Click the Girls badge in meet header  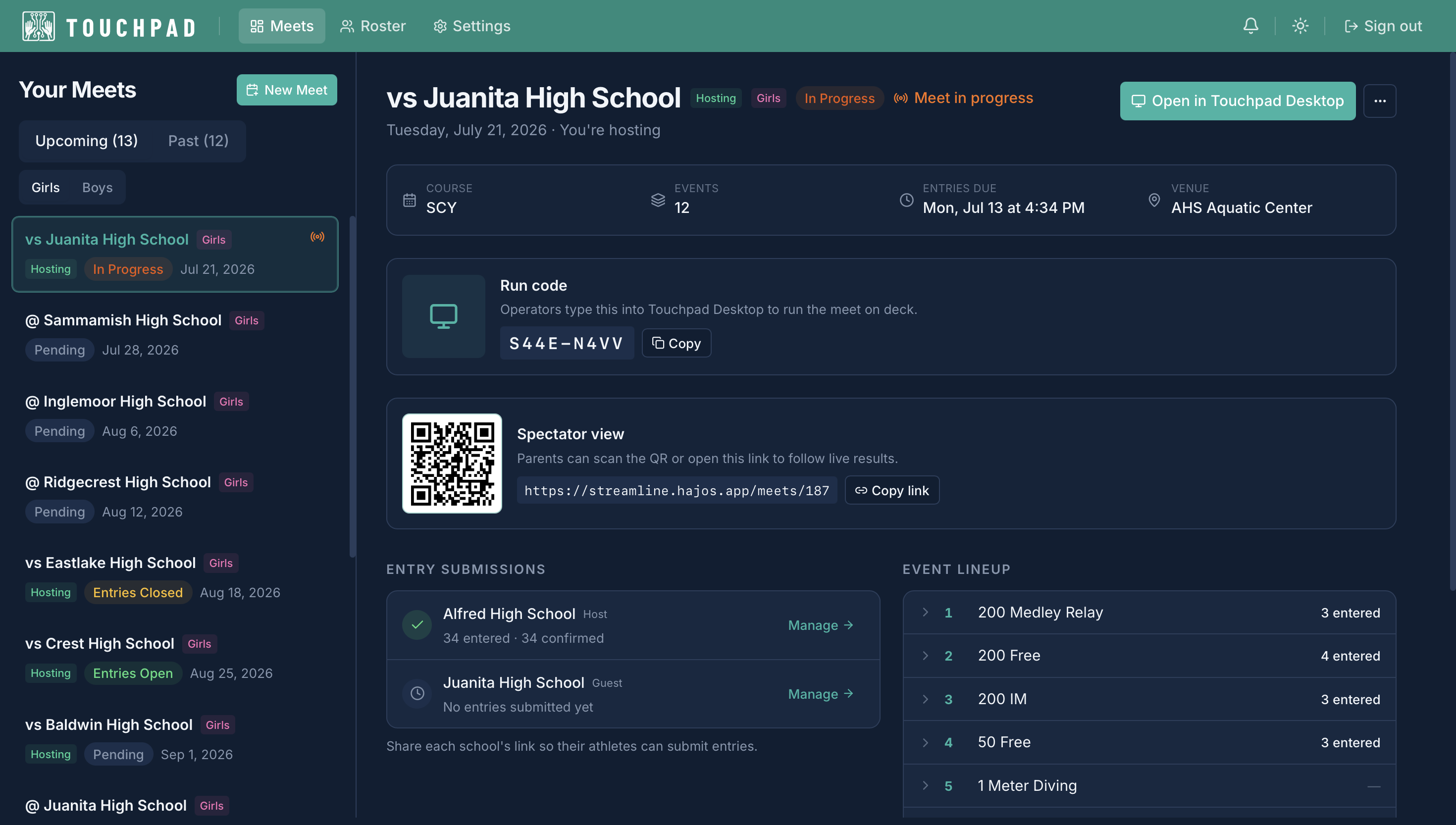[x=768, y=98]
